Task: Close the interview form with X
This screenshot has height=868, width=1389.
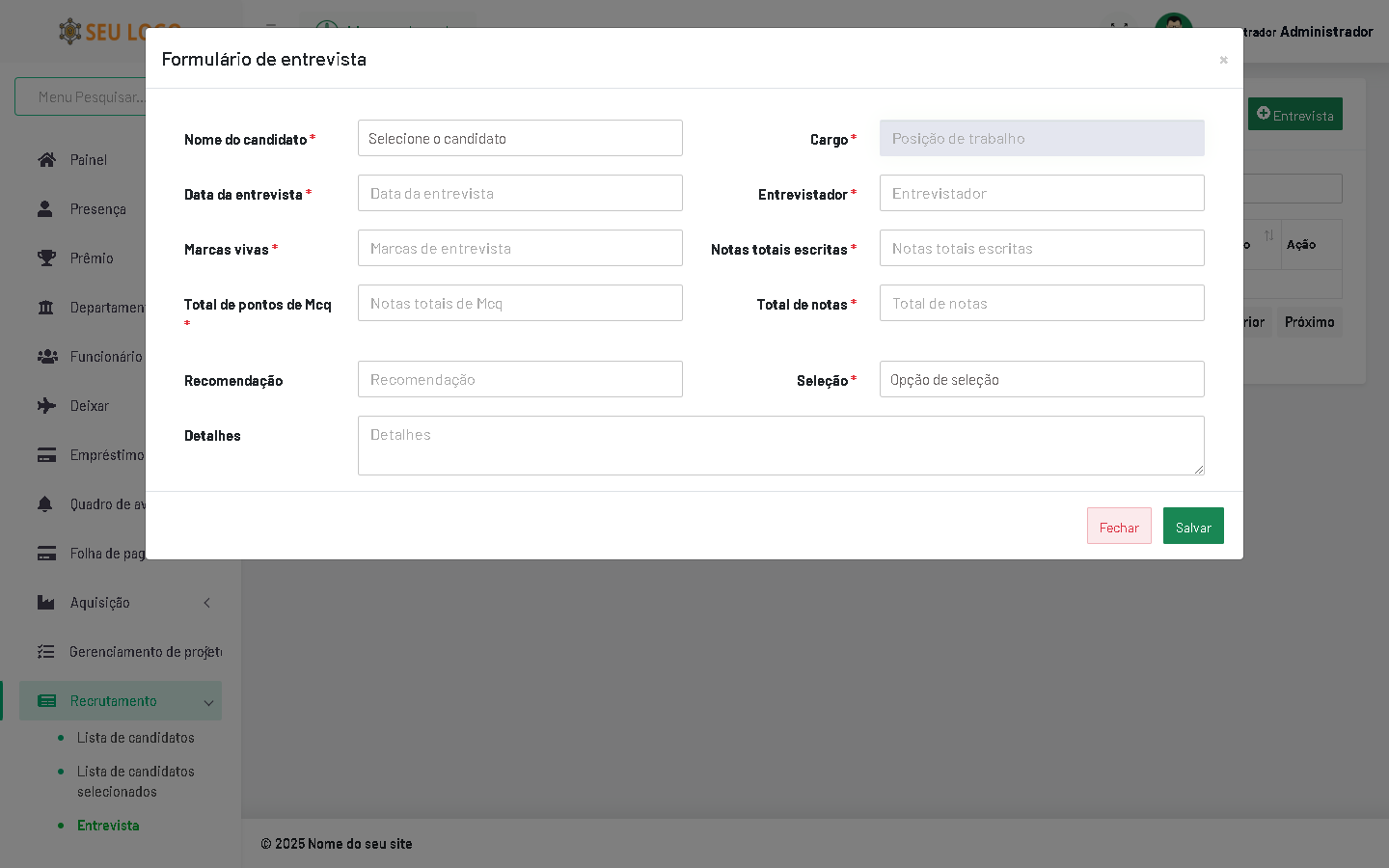Action: coord(1223,60)
